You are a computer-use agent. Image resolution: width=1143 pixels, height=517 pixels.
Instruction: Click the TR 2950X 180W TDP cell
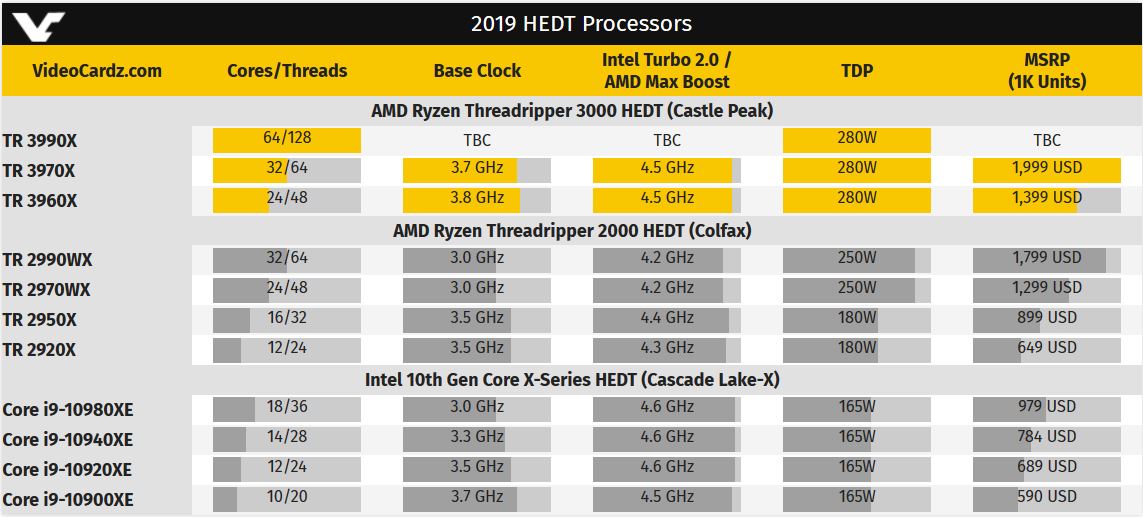tap(857, 319)
